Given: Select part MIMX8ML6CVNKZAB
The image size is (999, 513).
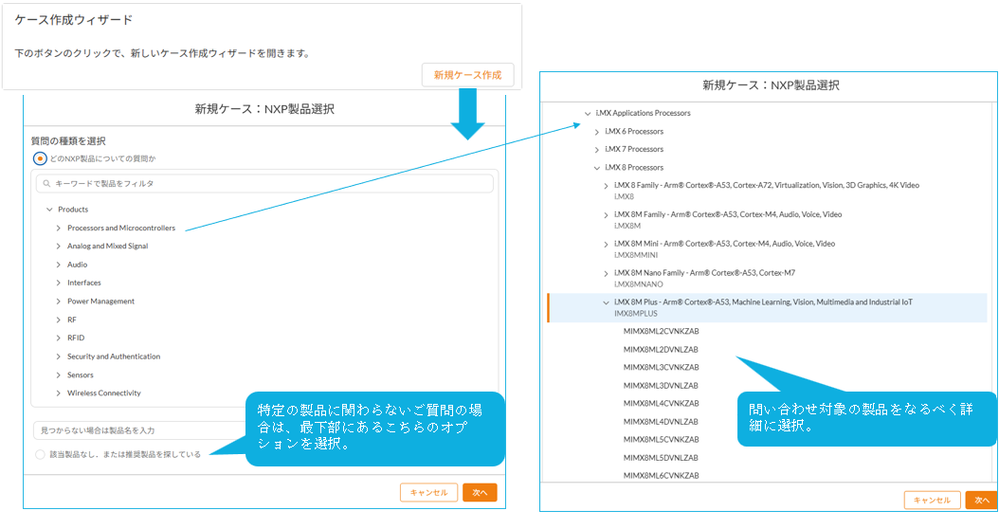Looking at the screenshot, I should click(x=661, y=475).
